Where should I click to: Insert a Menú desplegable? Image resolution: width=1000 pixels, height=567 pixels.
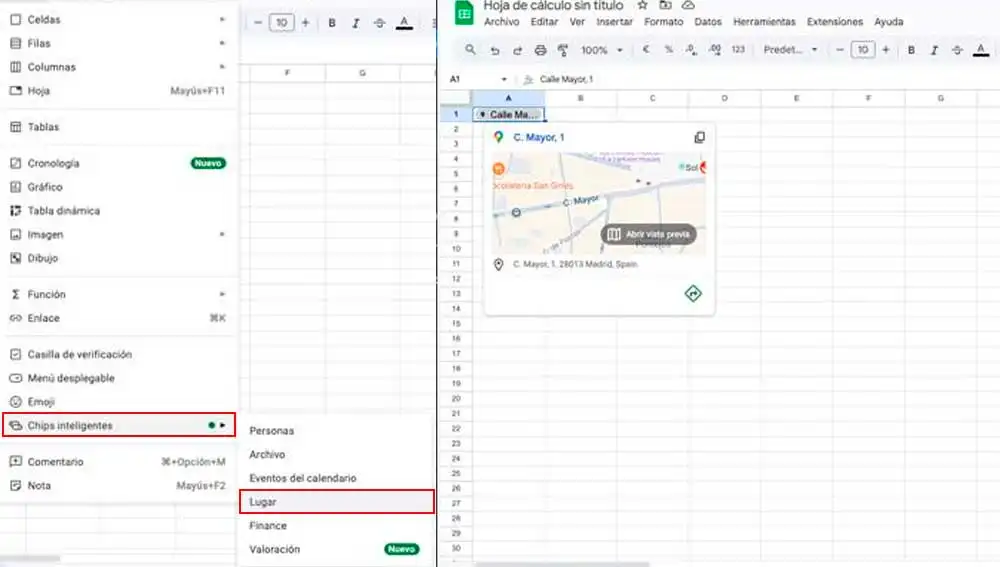click(118, 378)
